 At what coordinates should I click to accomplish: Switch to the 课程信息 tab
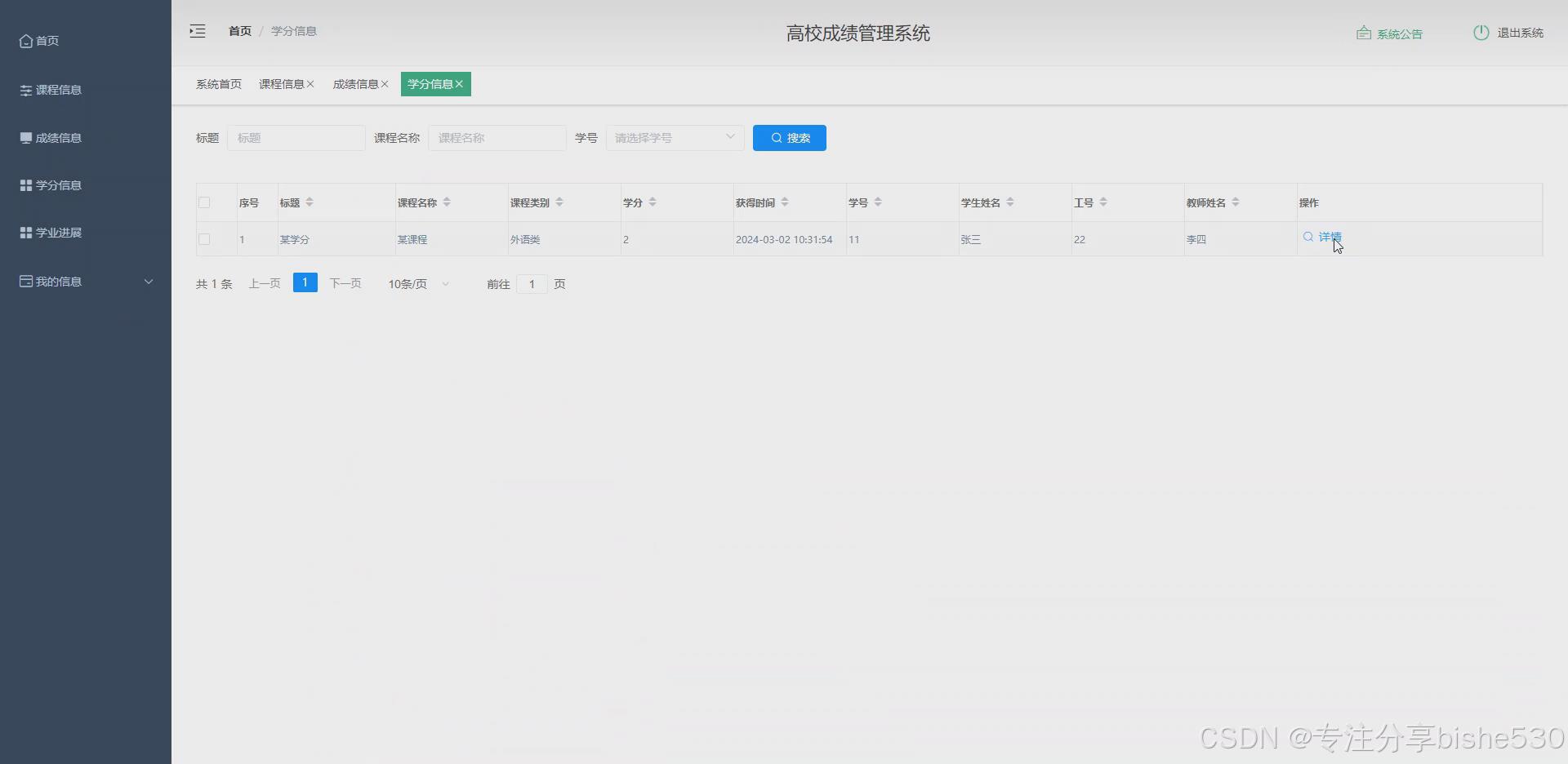tap(281, 84)
